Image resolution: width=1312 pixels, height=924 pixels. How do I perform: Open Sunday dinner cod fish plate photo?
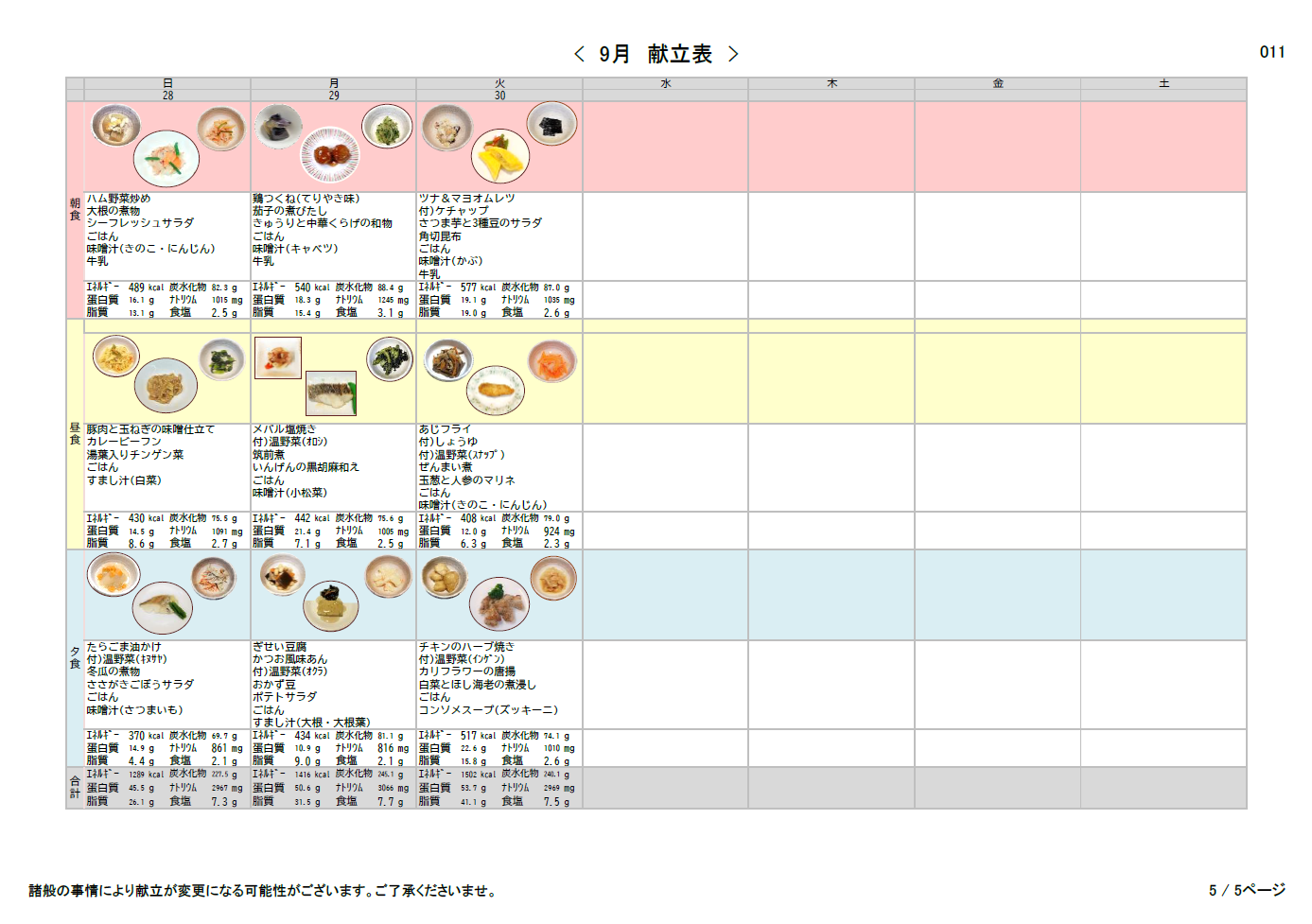(x=162, y=608)
